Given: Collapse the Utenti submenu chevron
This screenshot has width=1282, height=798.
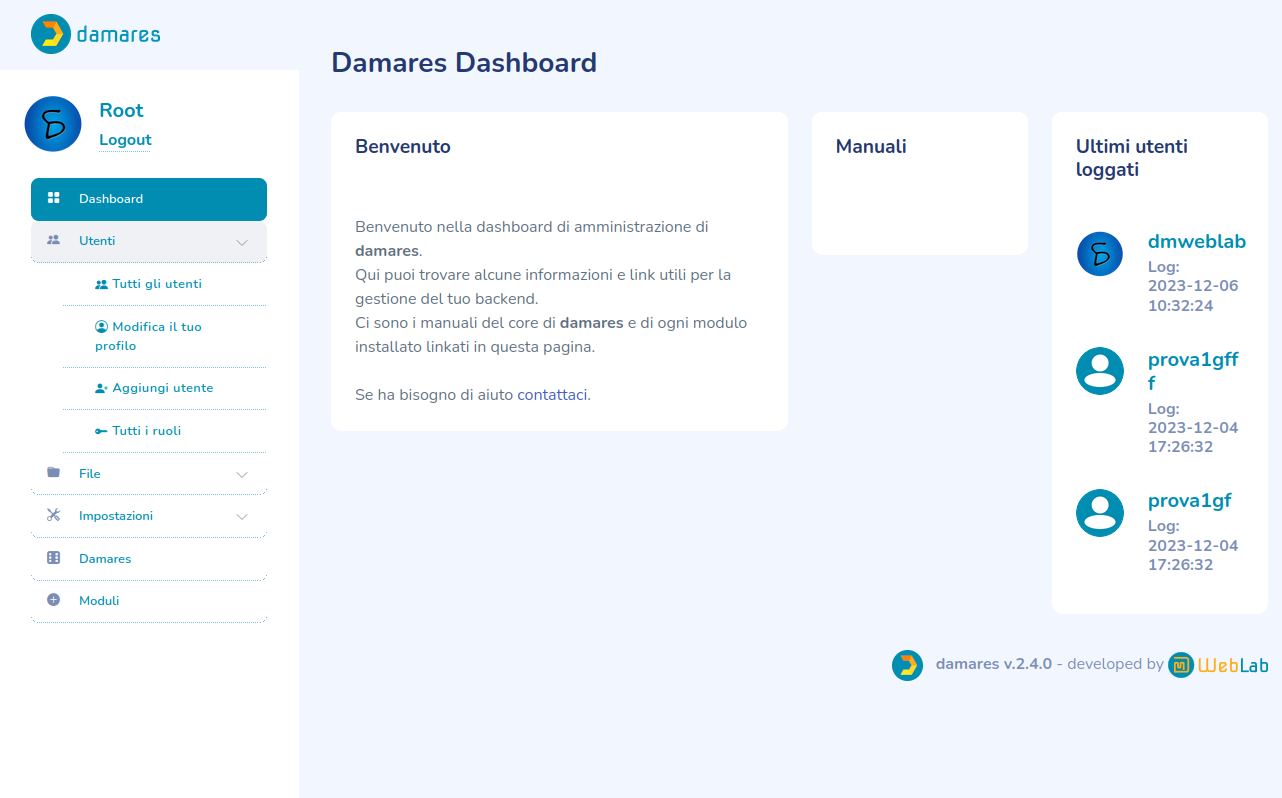Looking at the screenshot, I should (x=242, y=242).
